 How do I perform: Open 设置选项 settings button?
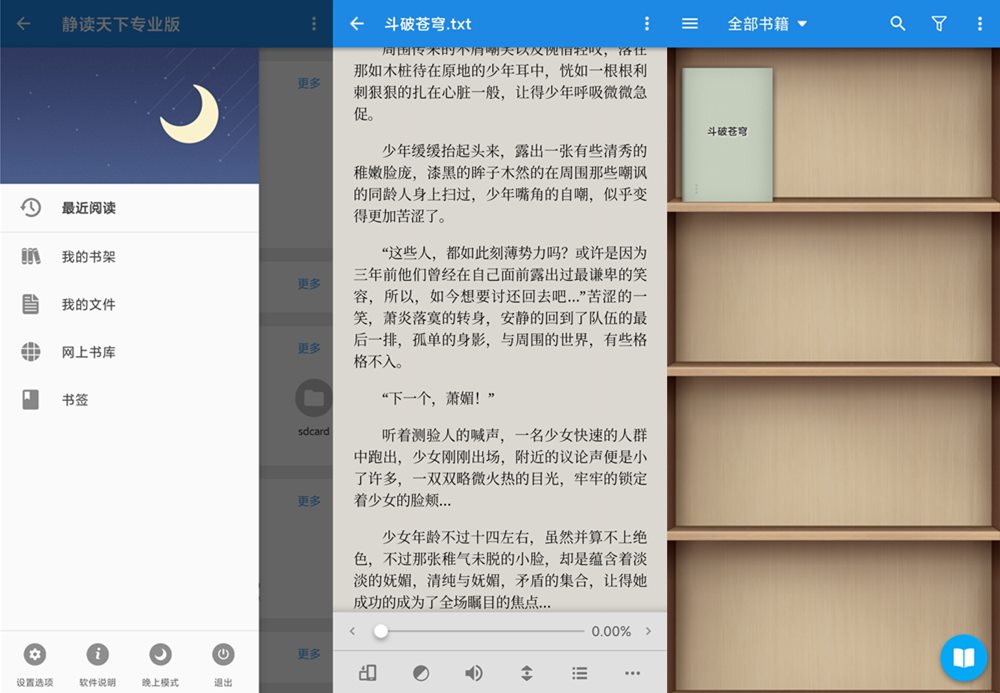[x=35, y=662]
